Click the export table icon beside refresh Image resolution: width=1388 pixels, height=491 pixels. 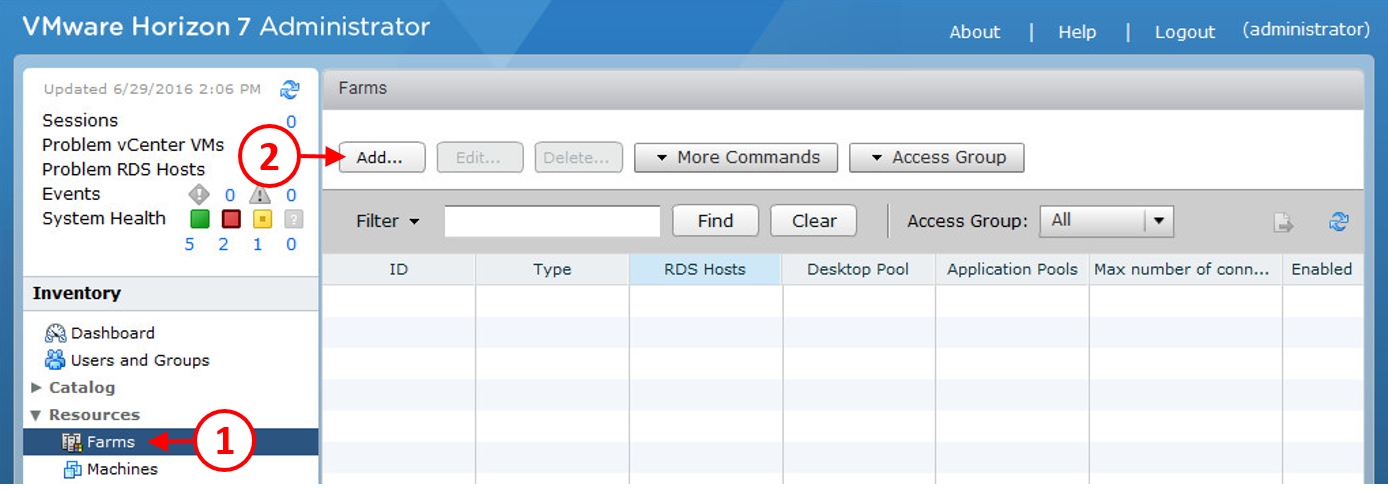point(1284,223)
